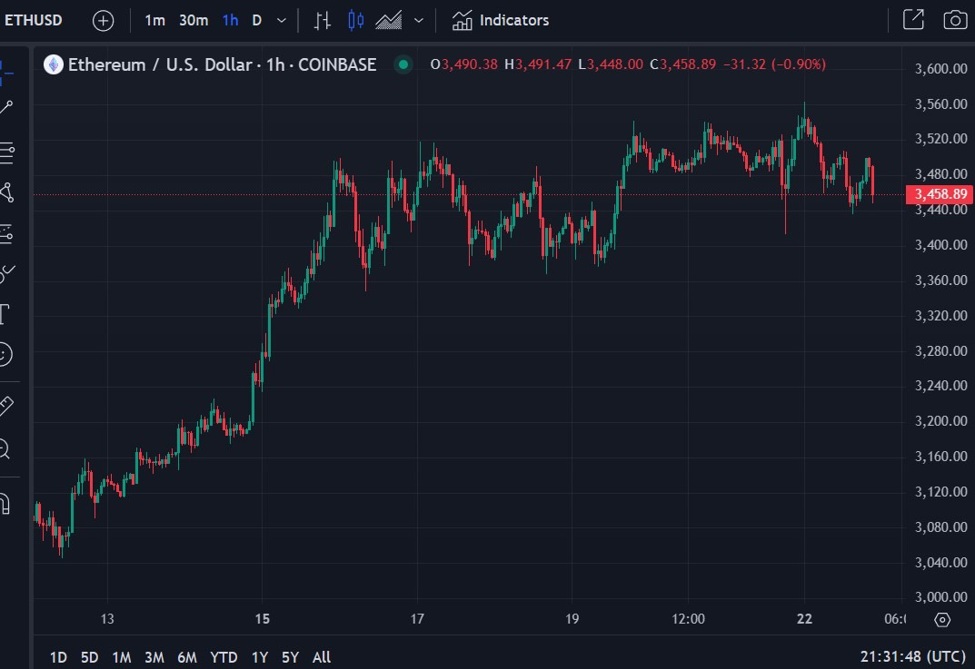Select the All range tab
Image resolution: width=975 pixels, height=669 pixels.
pyautogui.click(x=321, y=657)
